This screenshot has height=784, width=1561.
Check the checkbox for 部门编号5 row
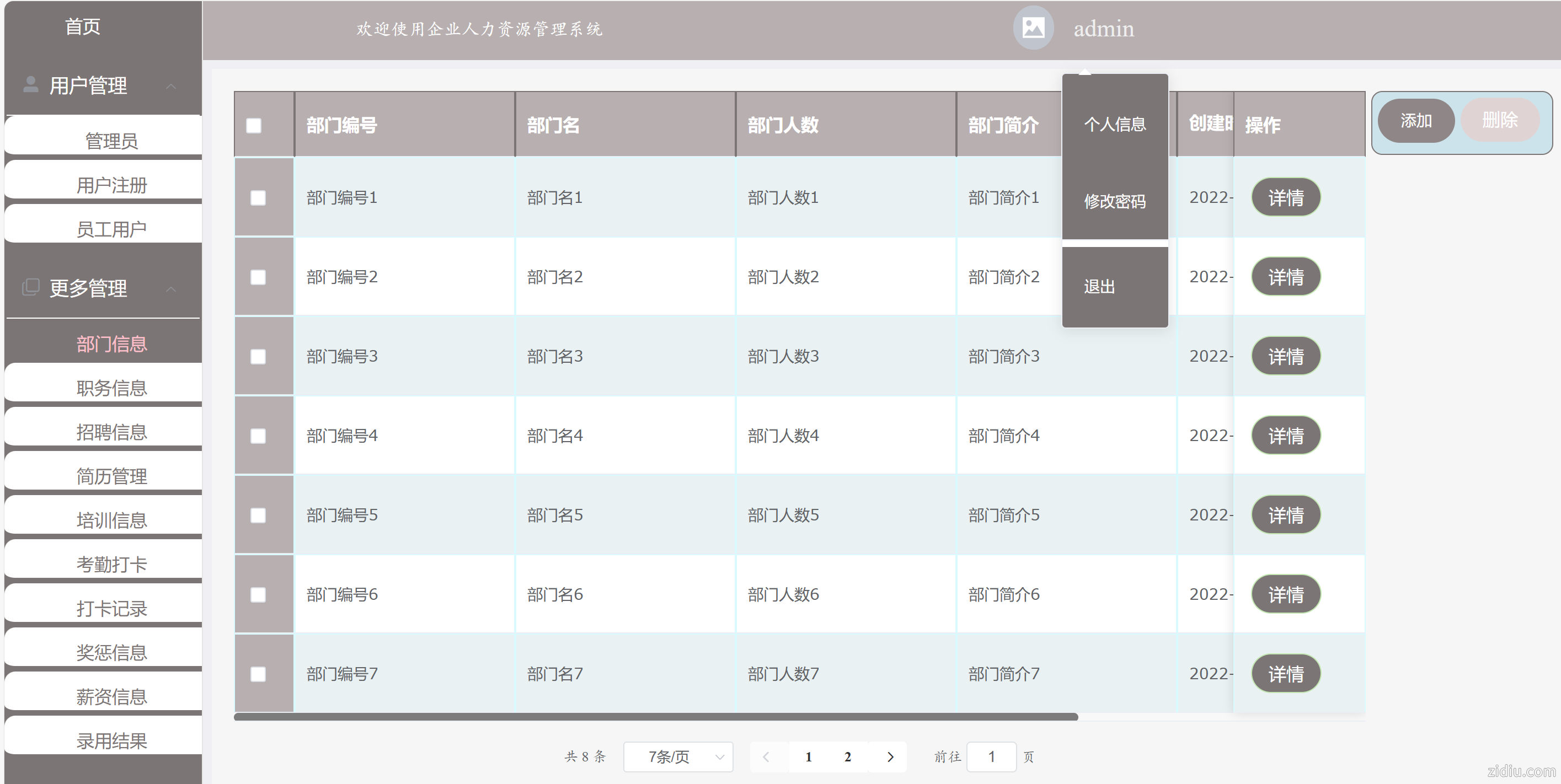[258, 515]
